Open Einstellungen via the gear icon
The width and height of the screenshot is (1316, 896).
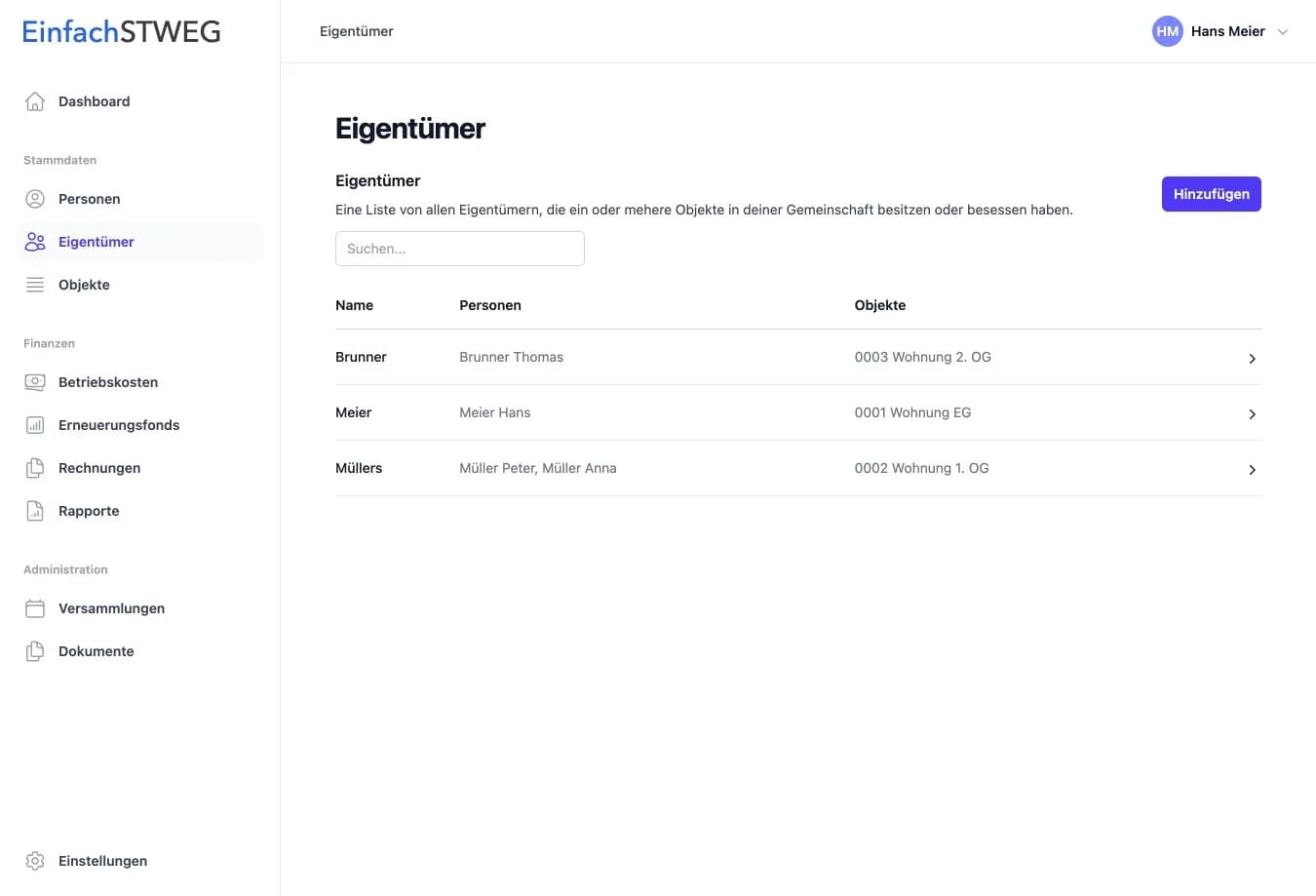click(35, 861)
